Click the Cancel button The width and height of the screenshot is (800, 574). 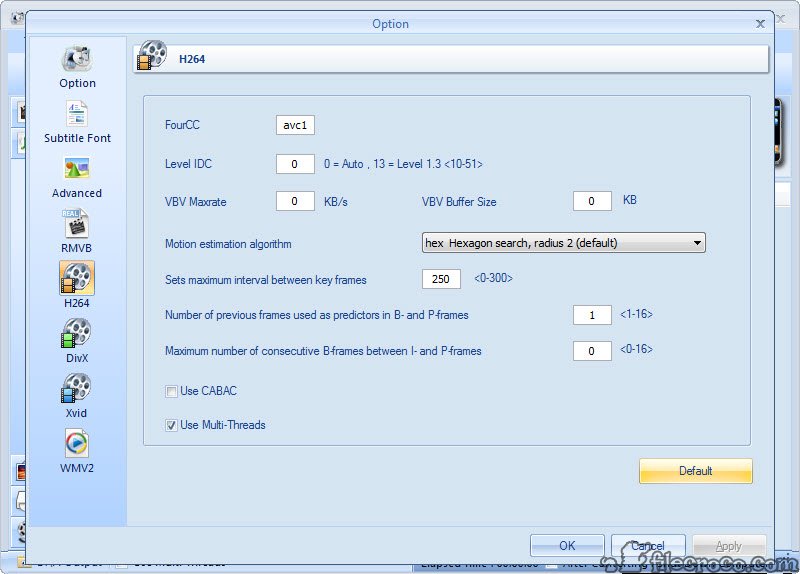[x=648, y=545]
